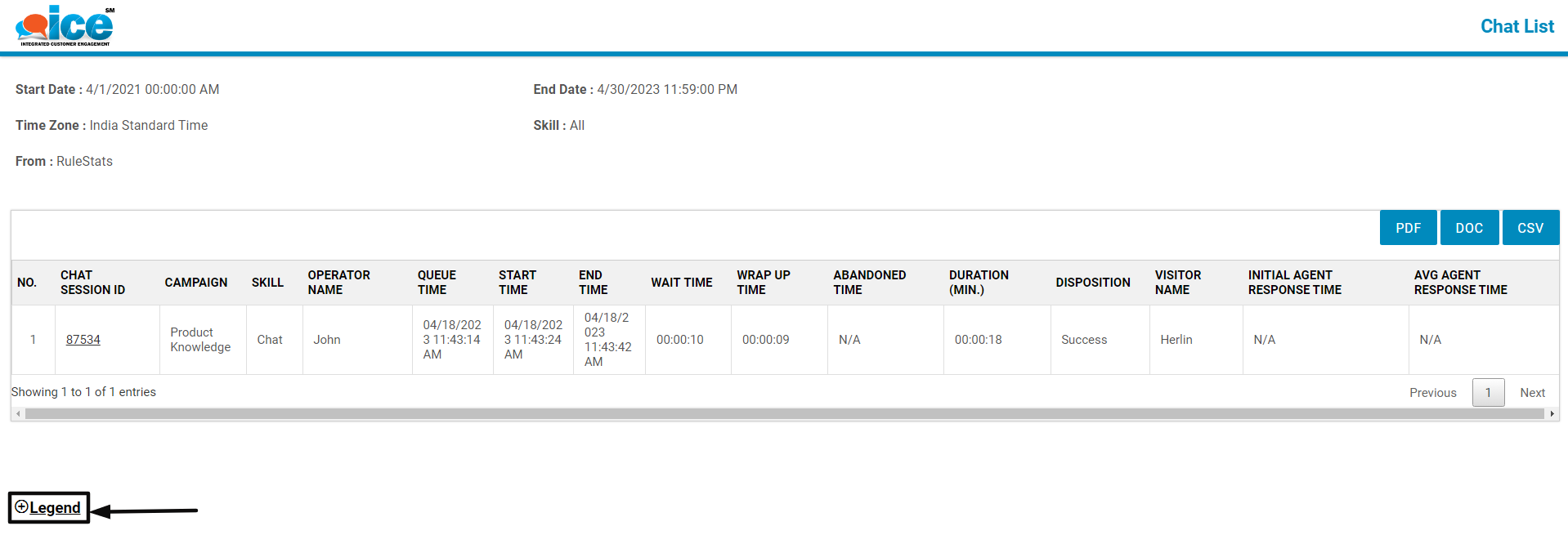Go to the Next page
Screen dimensions: 1568x535
tap(1532, 393)
